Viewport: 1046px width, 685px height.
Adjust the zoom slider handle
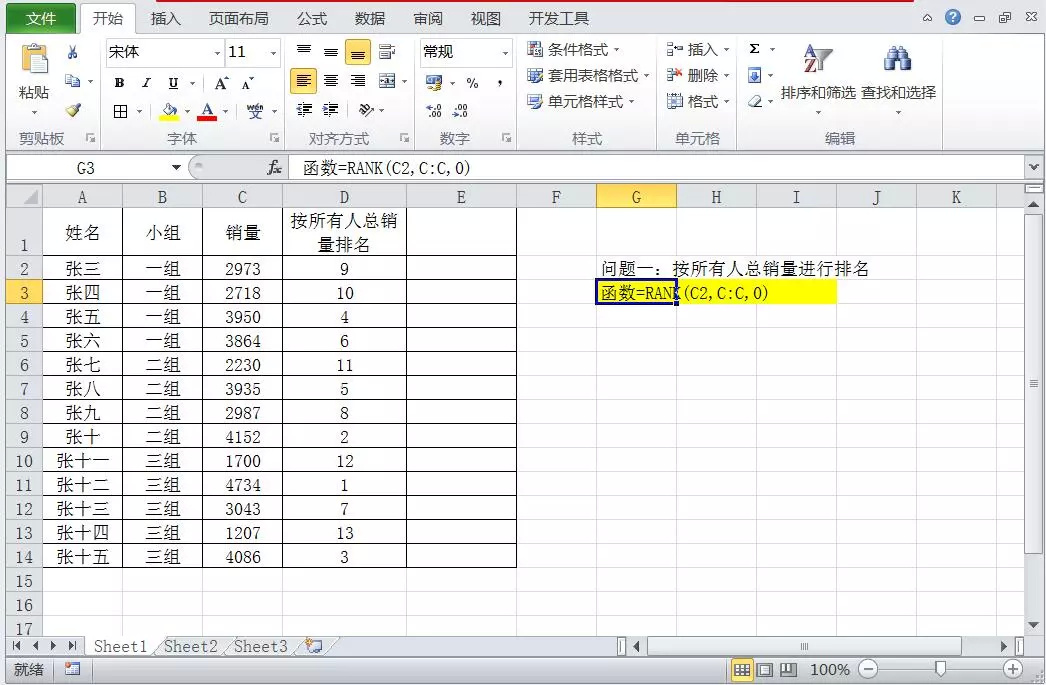point(940,668)
